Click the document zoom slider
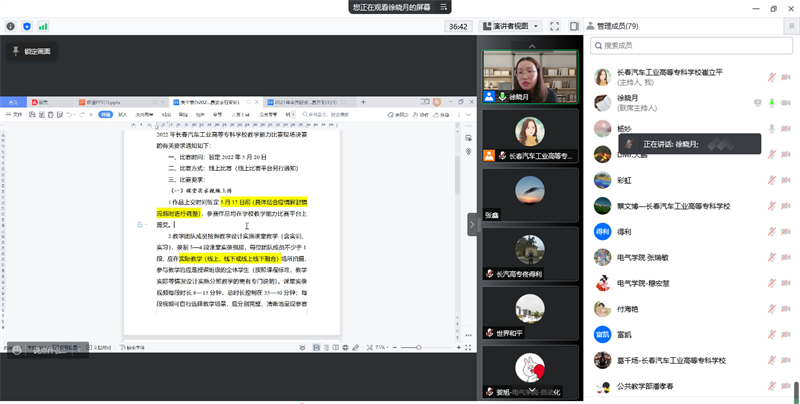Viewport: 800px width, 404px height. (417, 347)
